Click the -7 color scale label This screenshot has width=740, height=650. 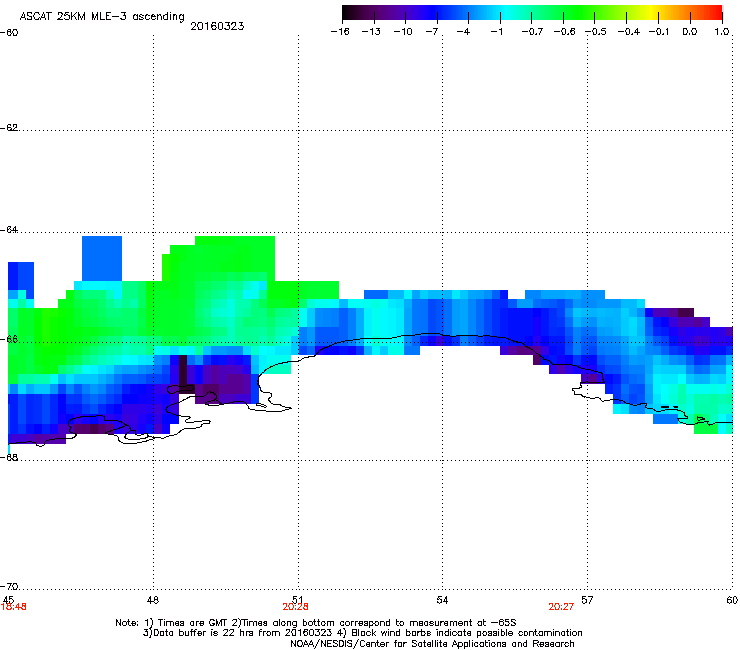(x=432, y=32)
